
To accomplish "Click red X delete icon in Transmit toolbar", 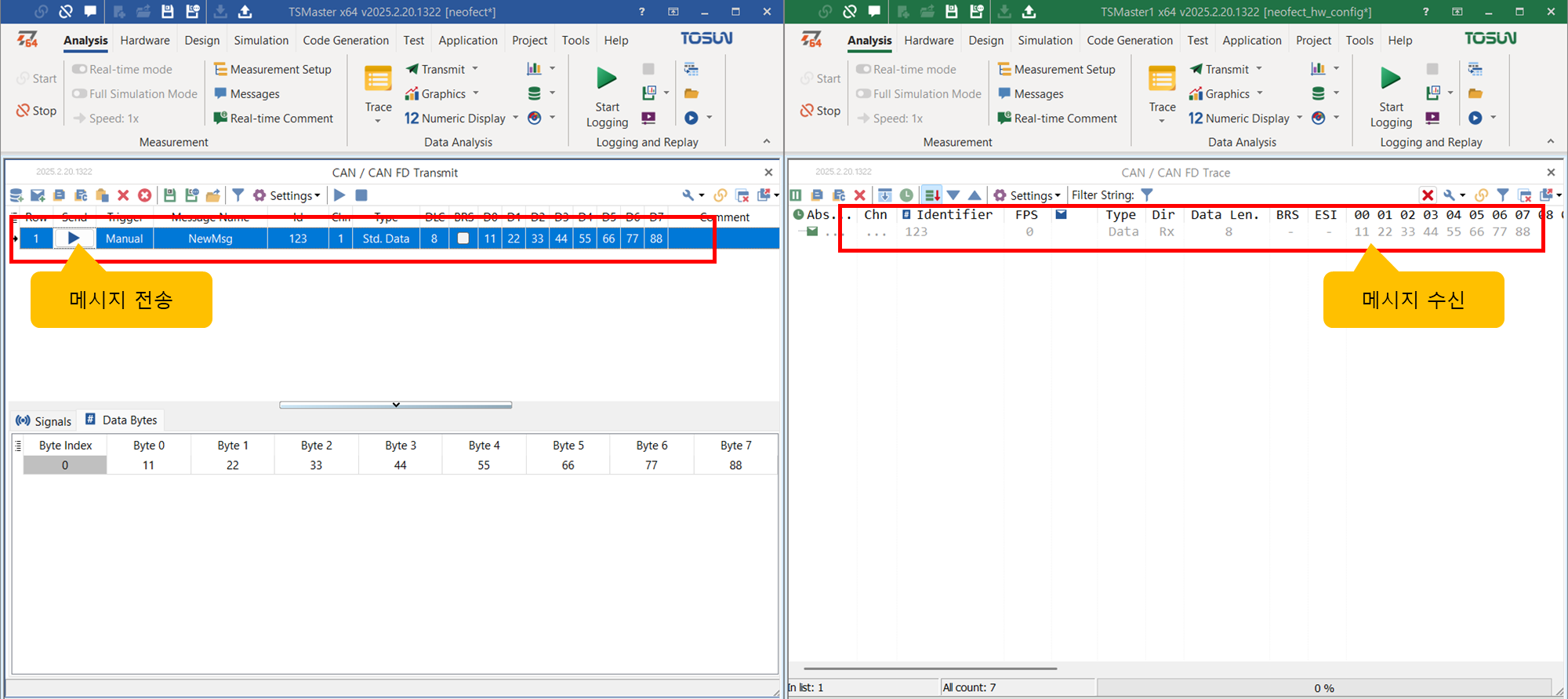I will (123, 195).
